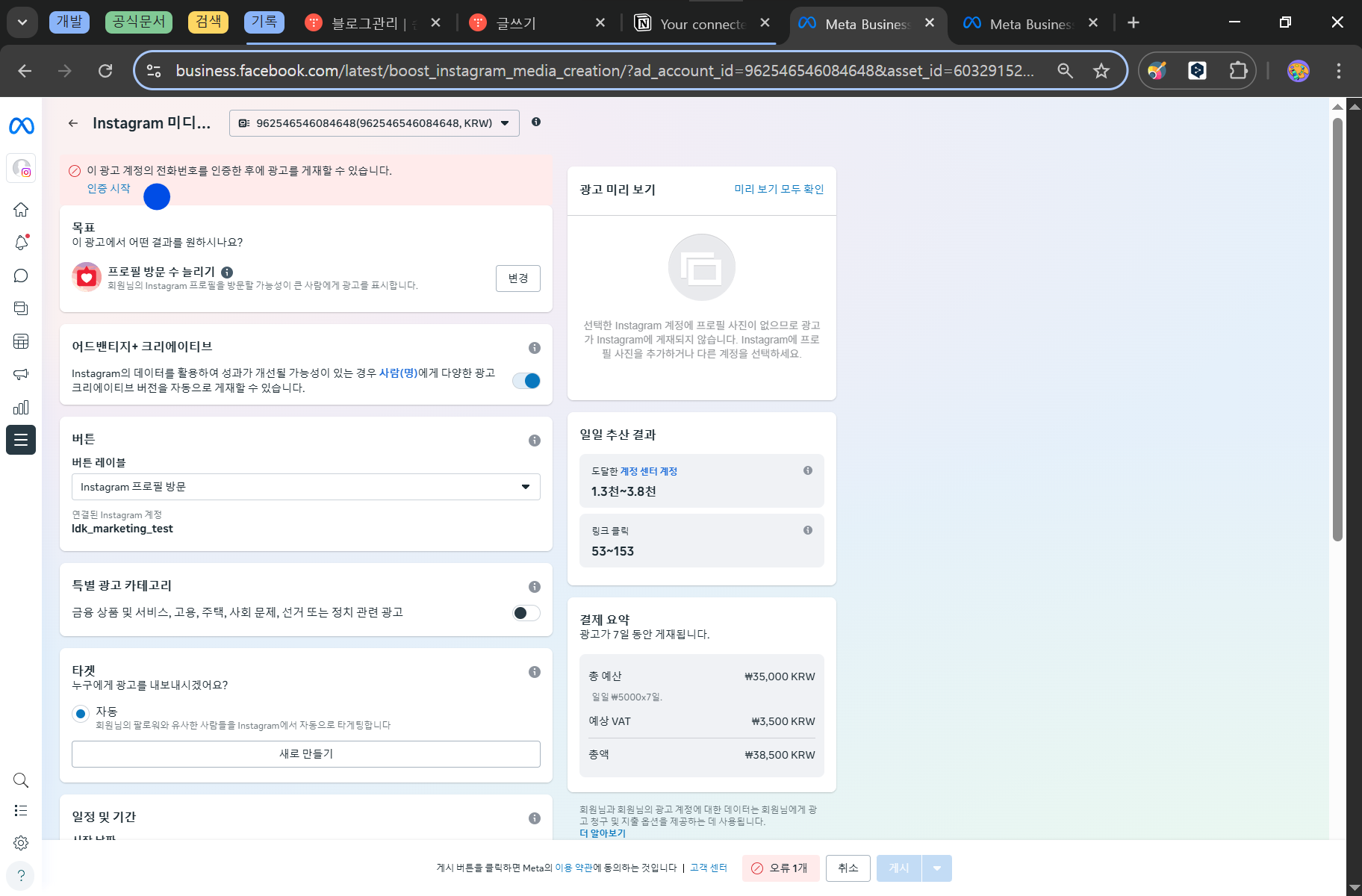The width and height of the screenshot is (1362, 896).
Task: Enable 특별 광고 카테고리 toggle
Action: 526,613
